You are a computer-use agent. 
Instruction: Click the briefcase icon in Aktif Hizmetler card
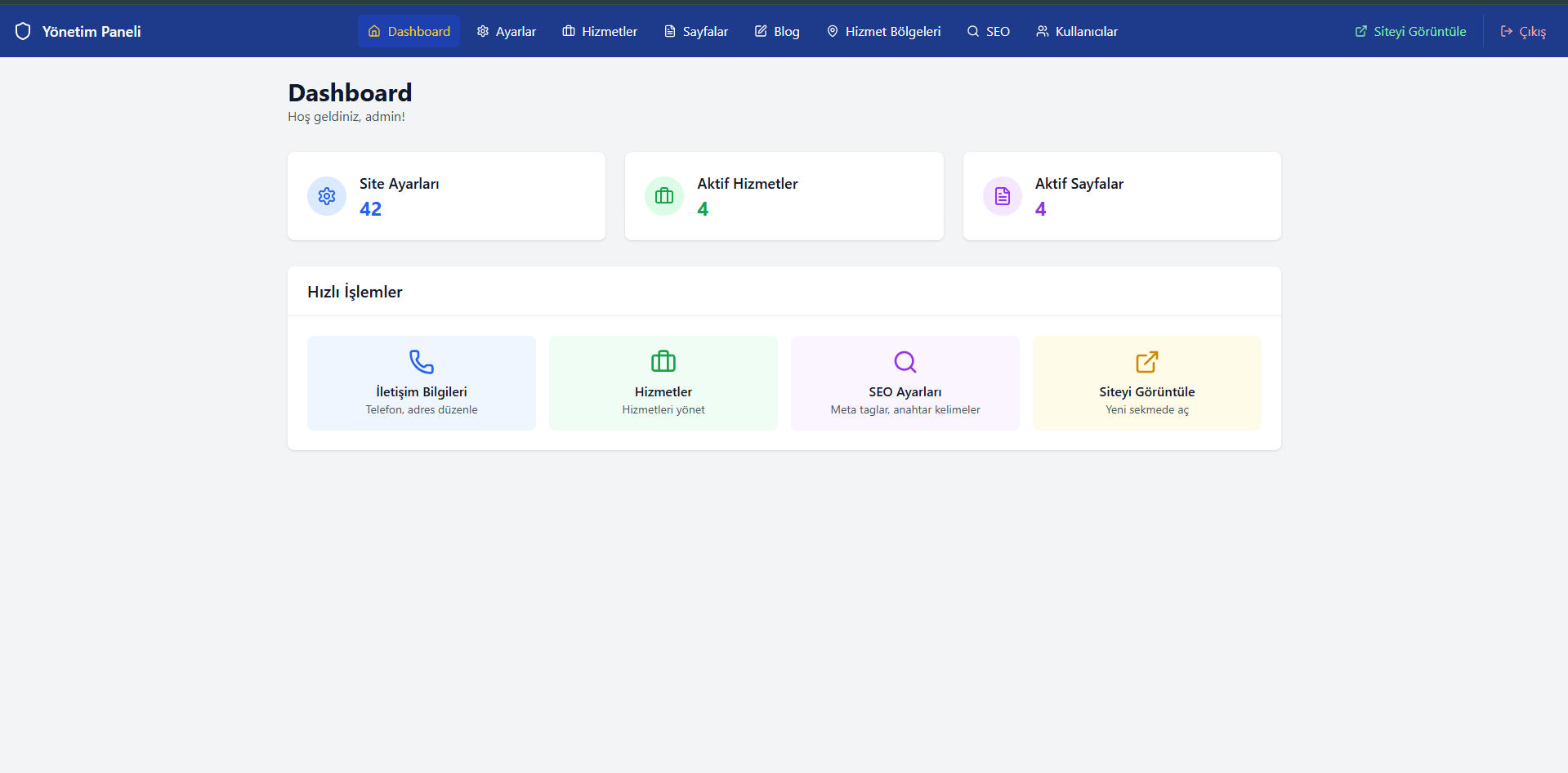pyautogui.click(x=664, y=196)
